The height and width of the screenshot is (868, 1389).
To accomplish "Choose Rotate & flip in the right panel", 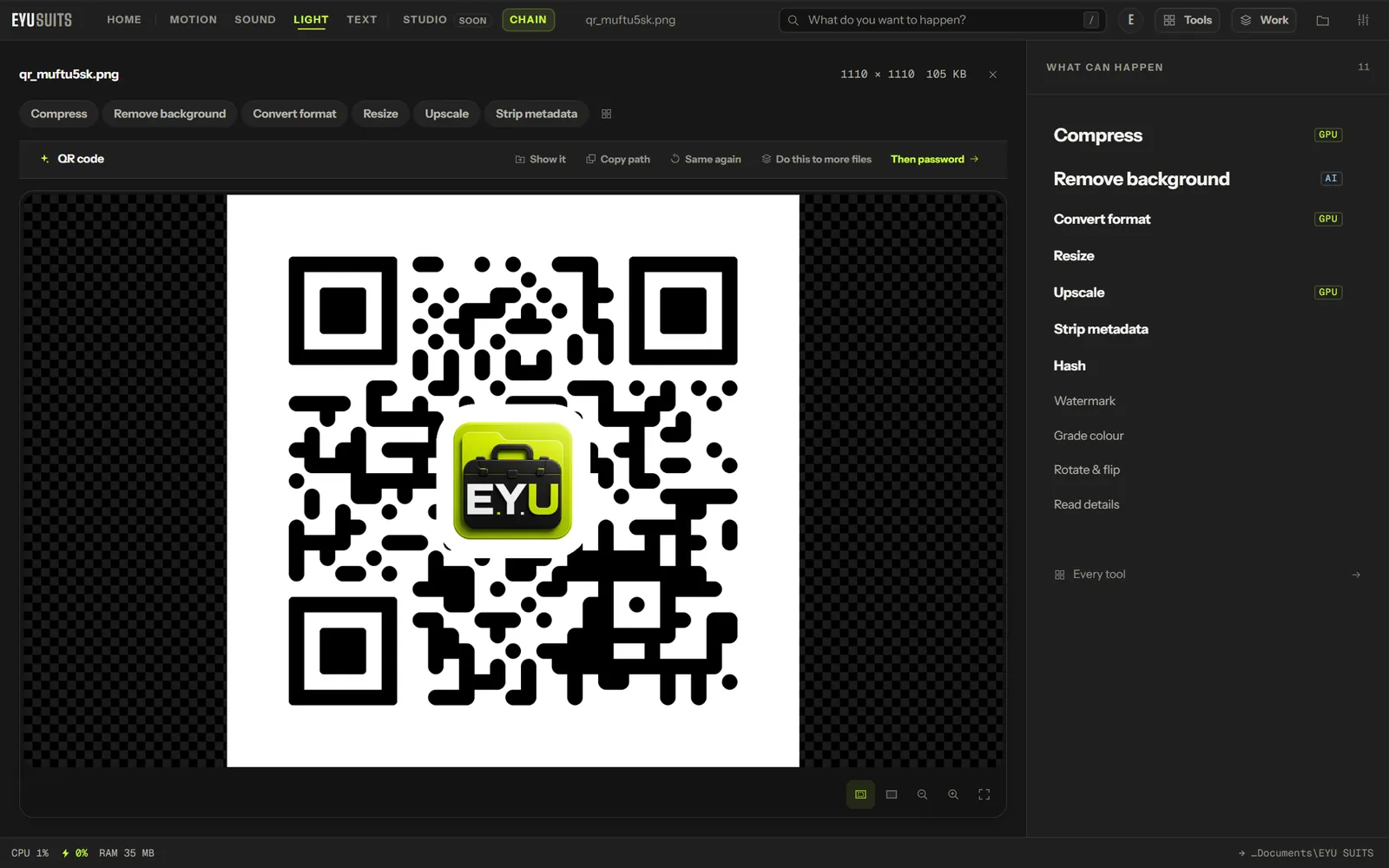I will pyautogui.click(x=1087, y=470).
